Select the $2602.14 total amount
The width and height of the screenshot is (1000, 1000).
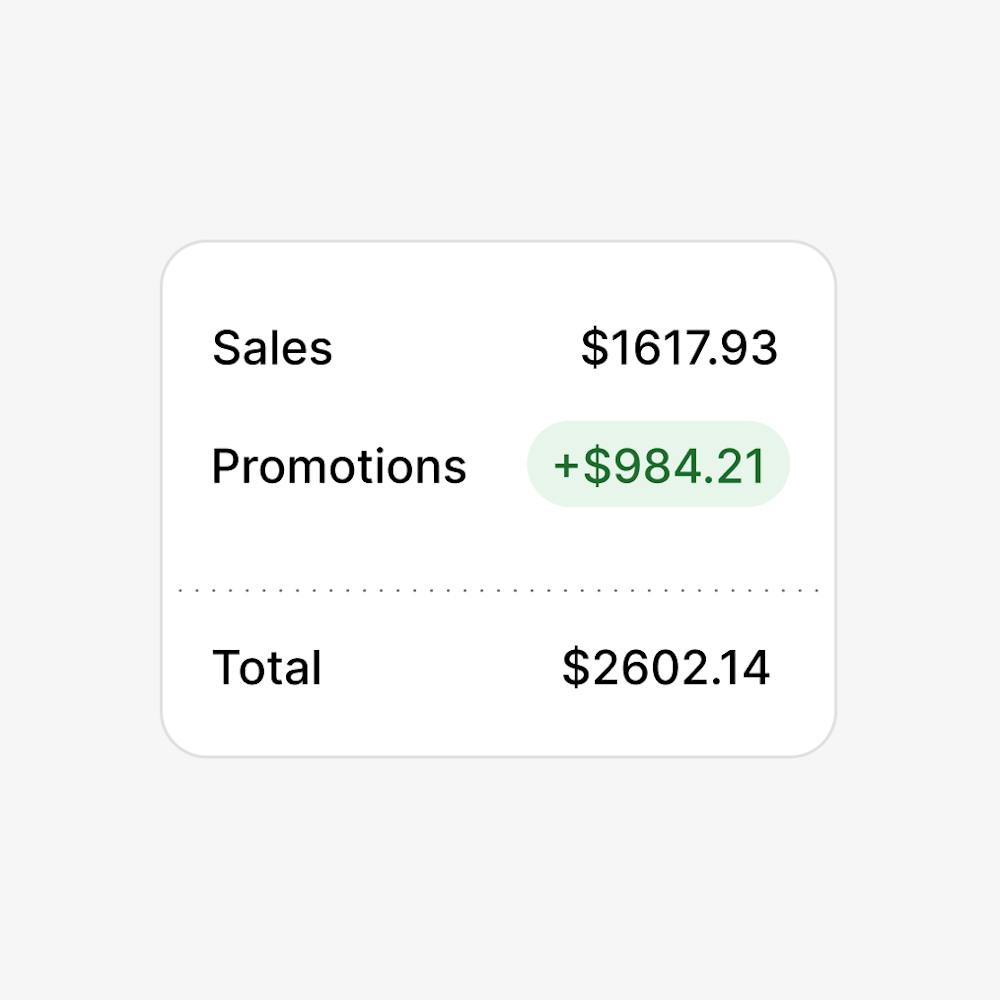pos(666,668)
